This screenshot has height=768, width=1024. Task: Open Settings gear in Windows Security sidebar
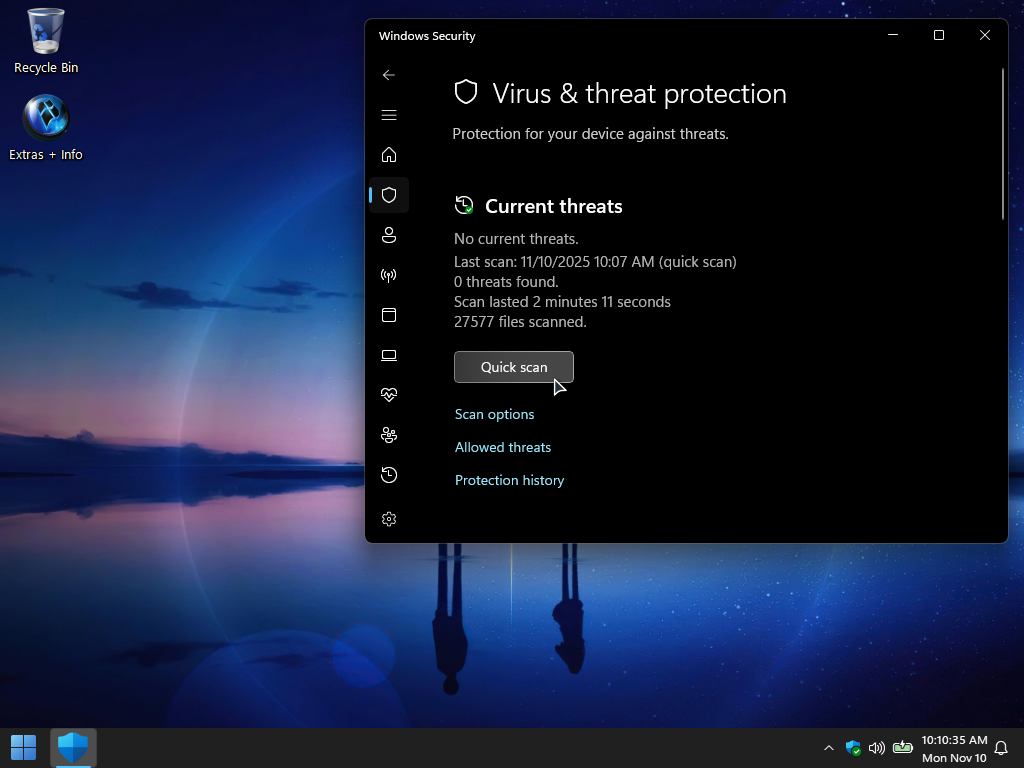point(389,519)
